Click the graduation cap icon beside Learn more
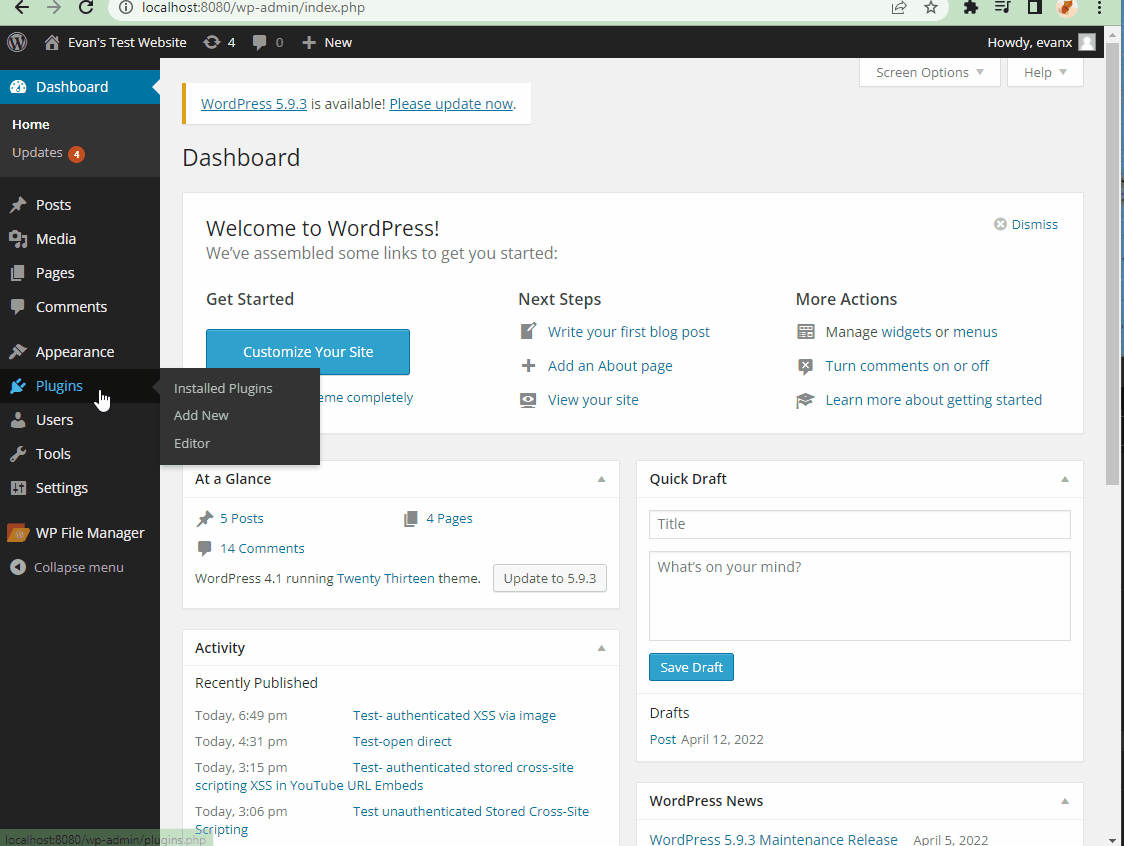 pyautogui.click(x=806, y=400)
